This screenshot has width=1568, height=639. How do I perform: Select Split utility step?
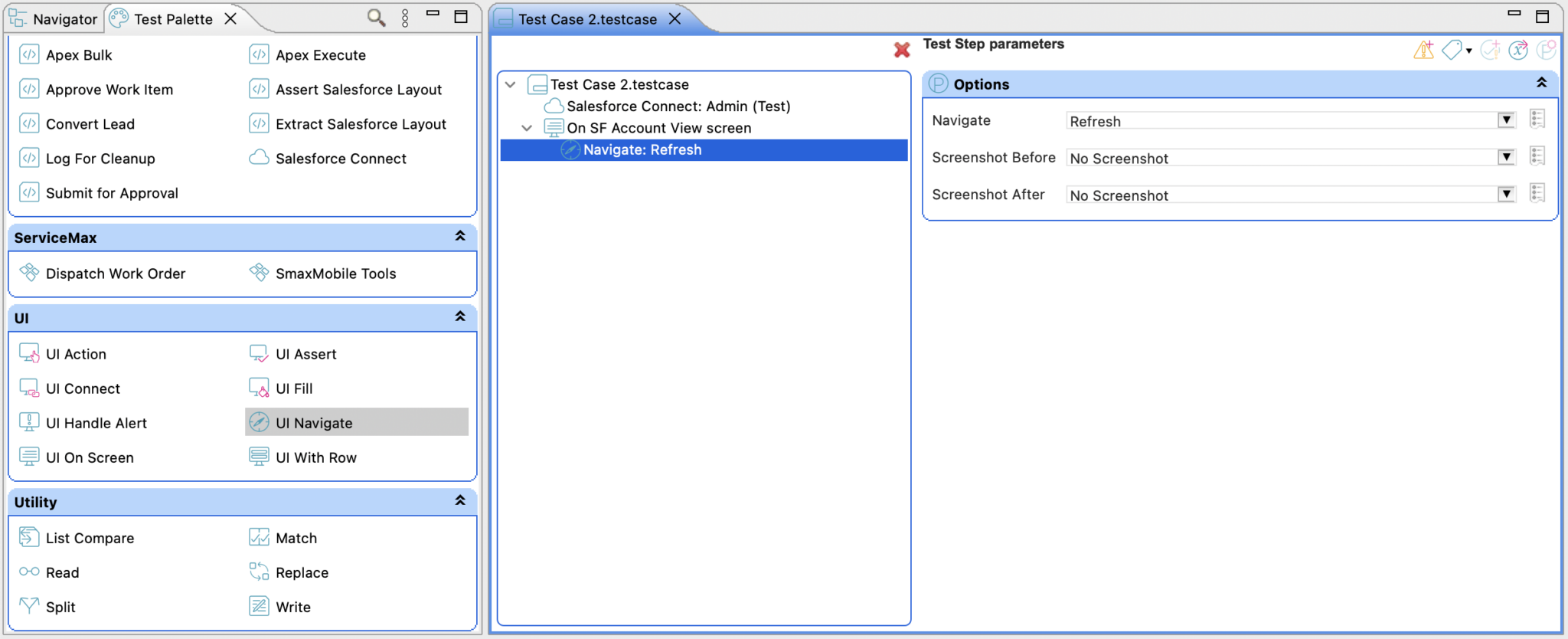pos(47,607)
